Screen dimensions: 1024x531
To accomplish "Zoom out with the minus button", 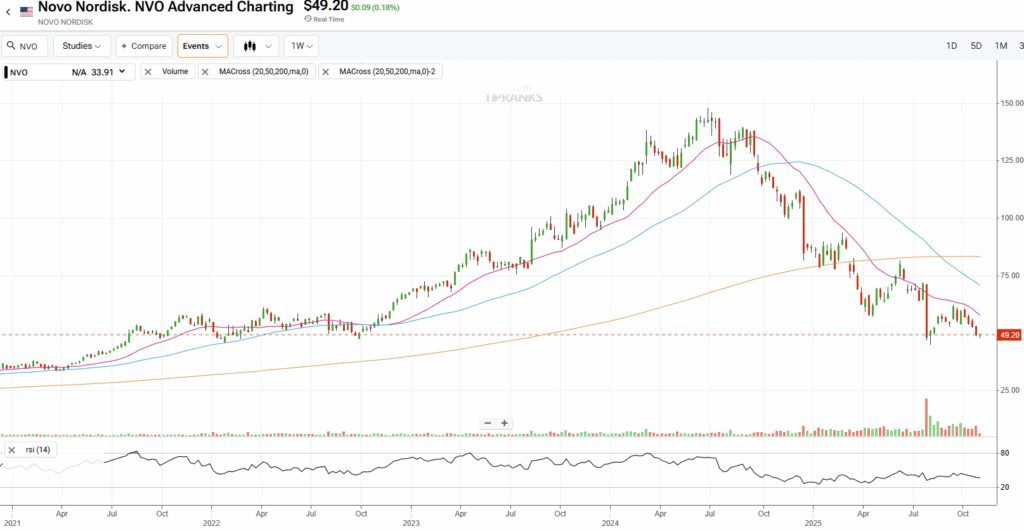I will click(487, 423).
